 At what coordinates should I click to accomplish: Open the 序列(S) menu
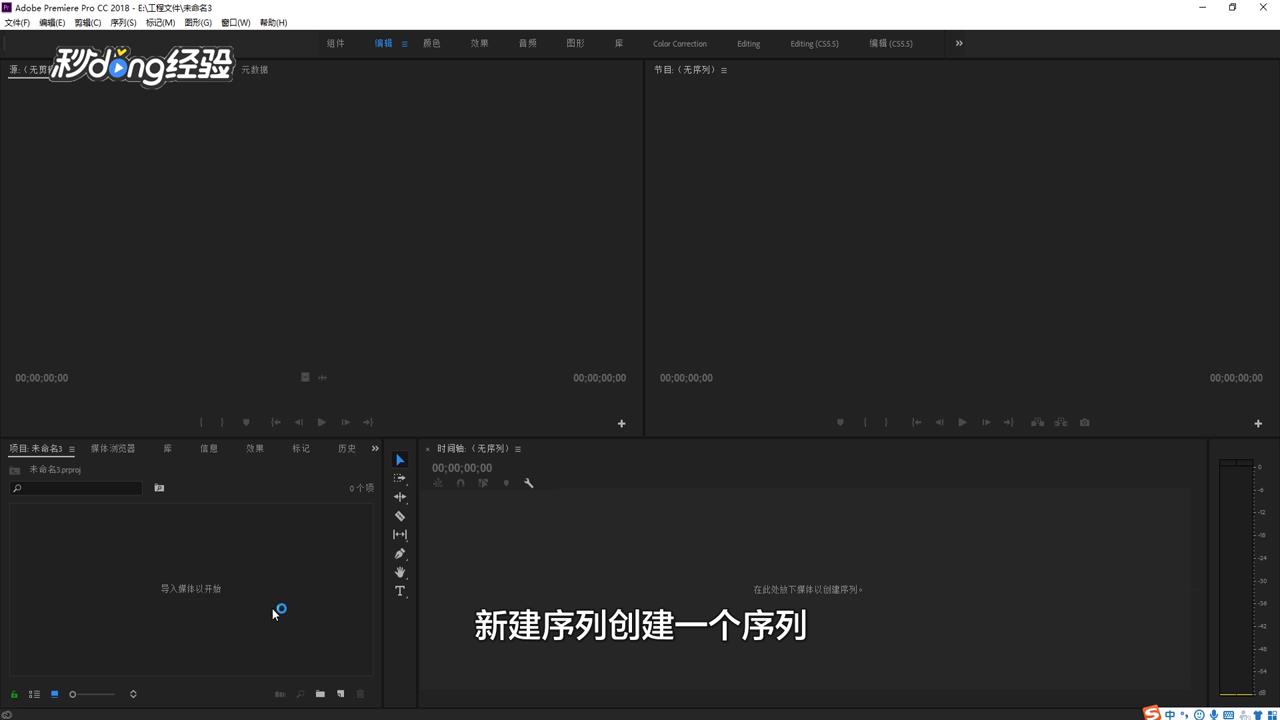click(x=123, y=22)
